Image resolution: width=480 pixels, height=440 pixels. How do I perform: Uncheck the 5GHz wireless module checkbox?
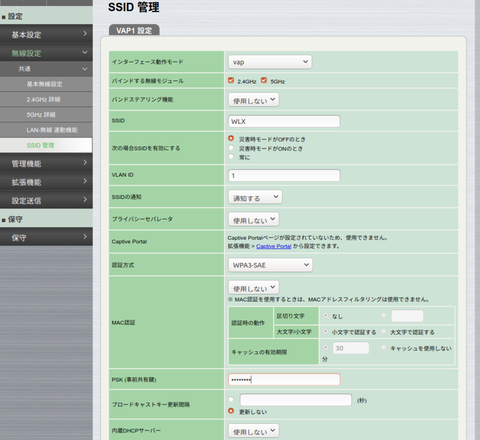(264, 80)
